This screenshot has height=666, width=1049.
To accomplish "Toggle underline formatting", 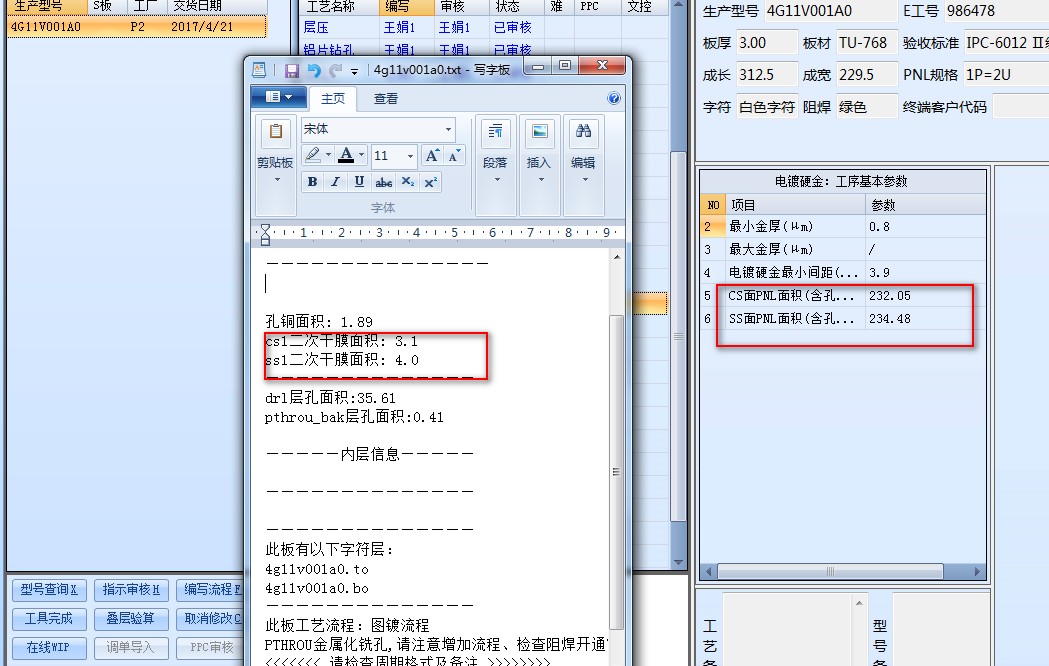I will tap(359, 182).
